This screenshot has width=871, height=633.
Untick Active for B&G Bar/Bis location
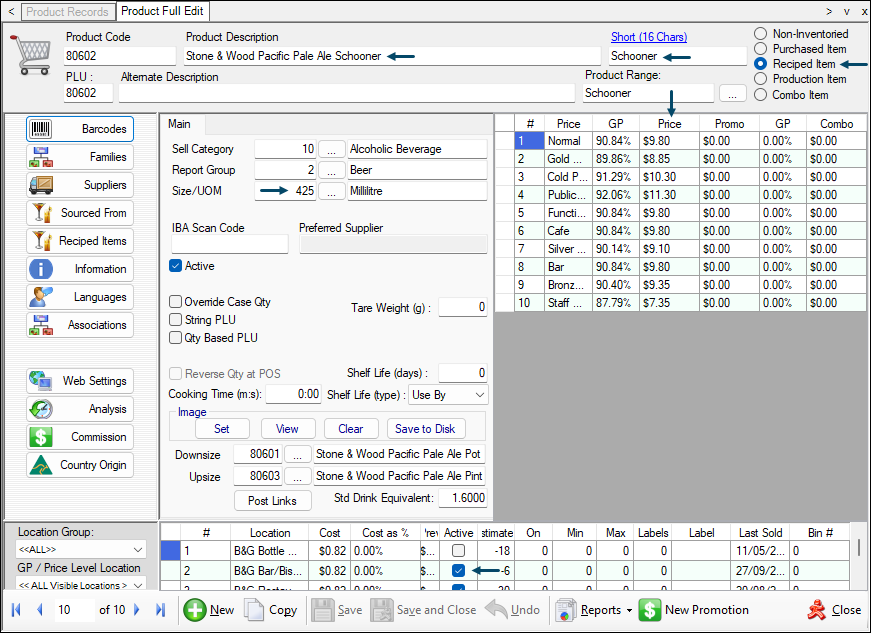(458, 570)
